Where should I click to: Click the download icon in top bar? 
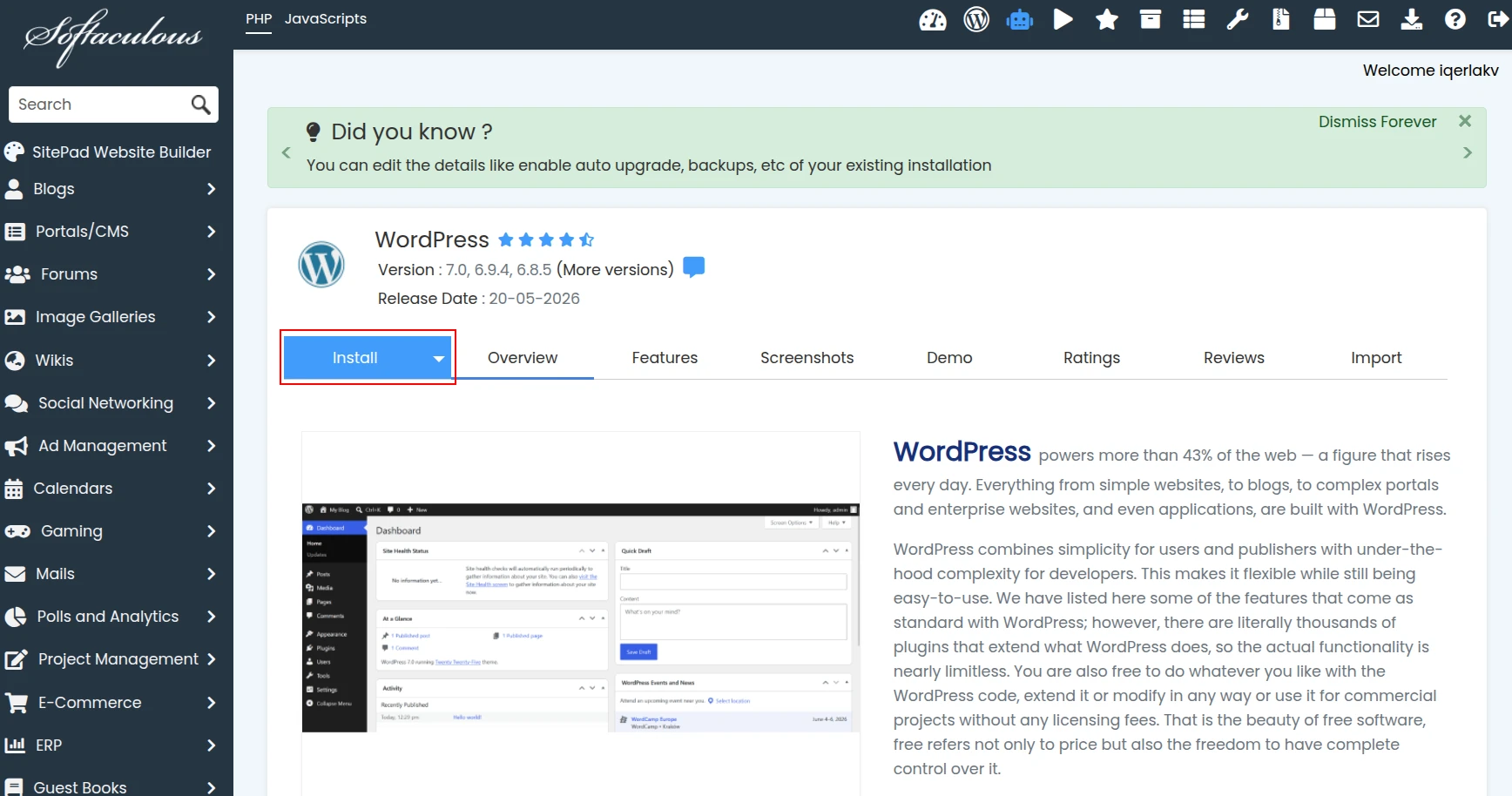tap(1412, 19)
